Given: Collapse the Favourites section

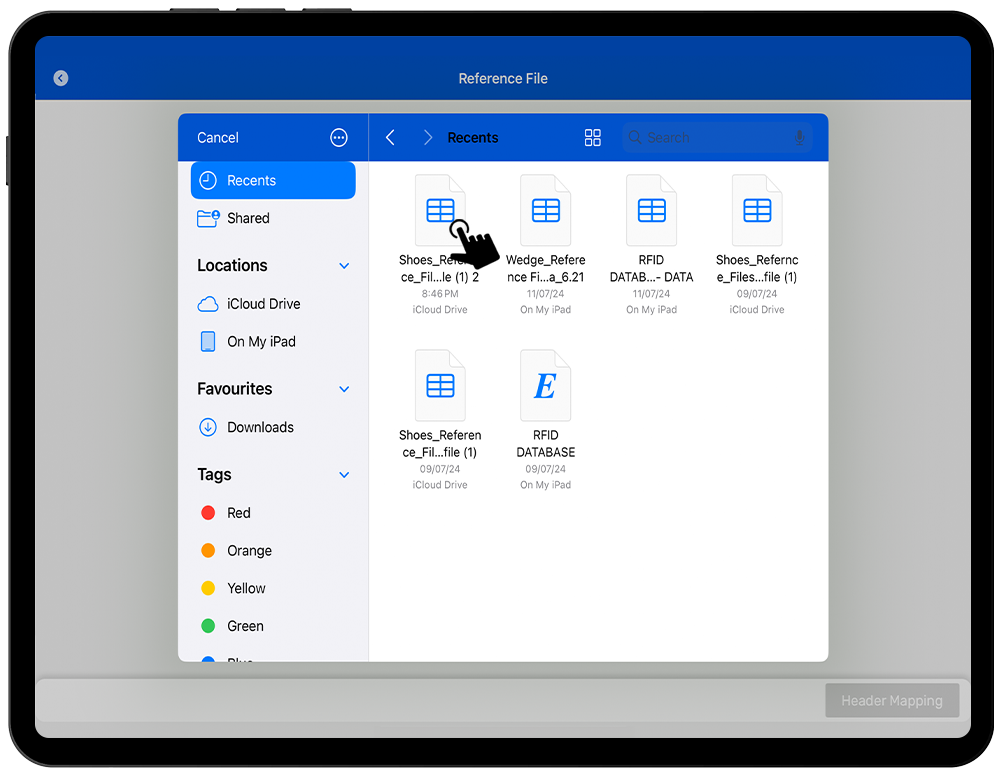Looking at the screenshot, I should pos(344,389).
